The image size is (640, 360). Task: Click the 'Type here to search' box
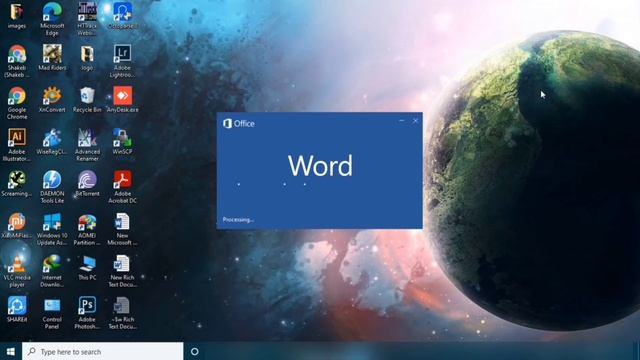coord(102,351)
